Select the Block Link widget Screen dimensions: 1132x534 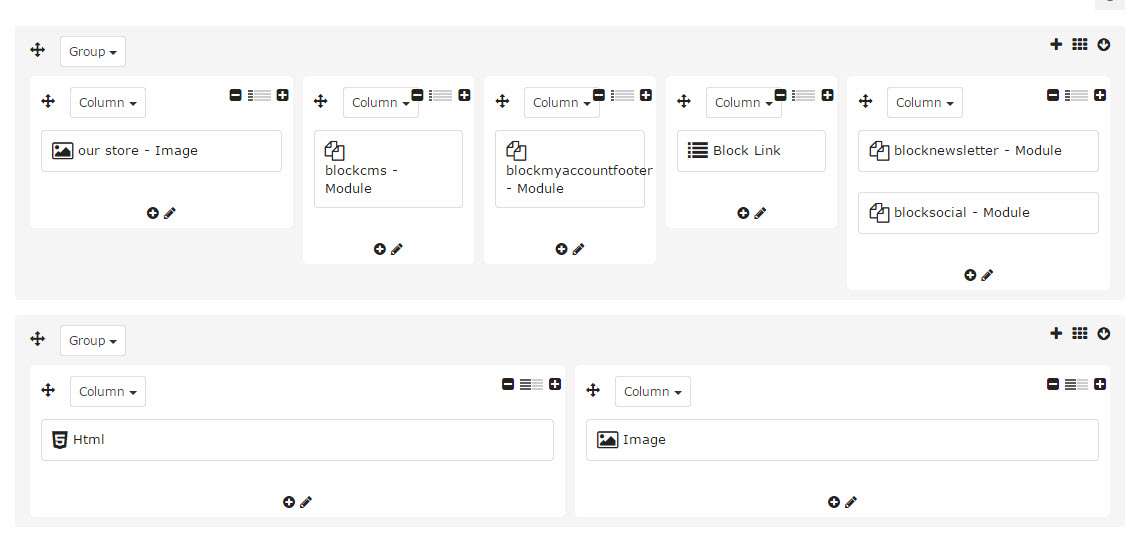pyautogui.click(x=751, y=151)
